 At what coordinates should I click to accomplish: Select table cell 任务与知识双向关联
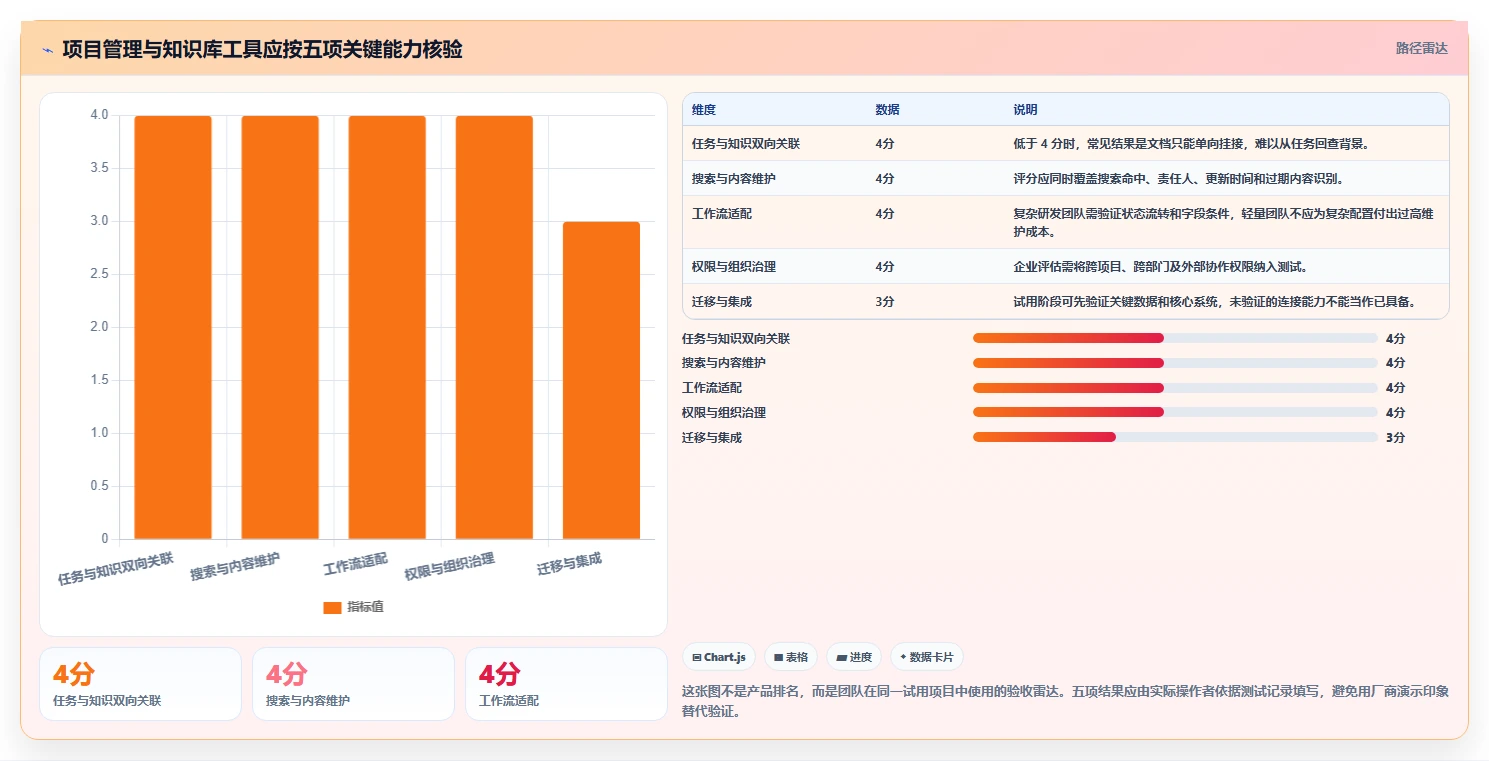[x=746, y=144]
